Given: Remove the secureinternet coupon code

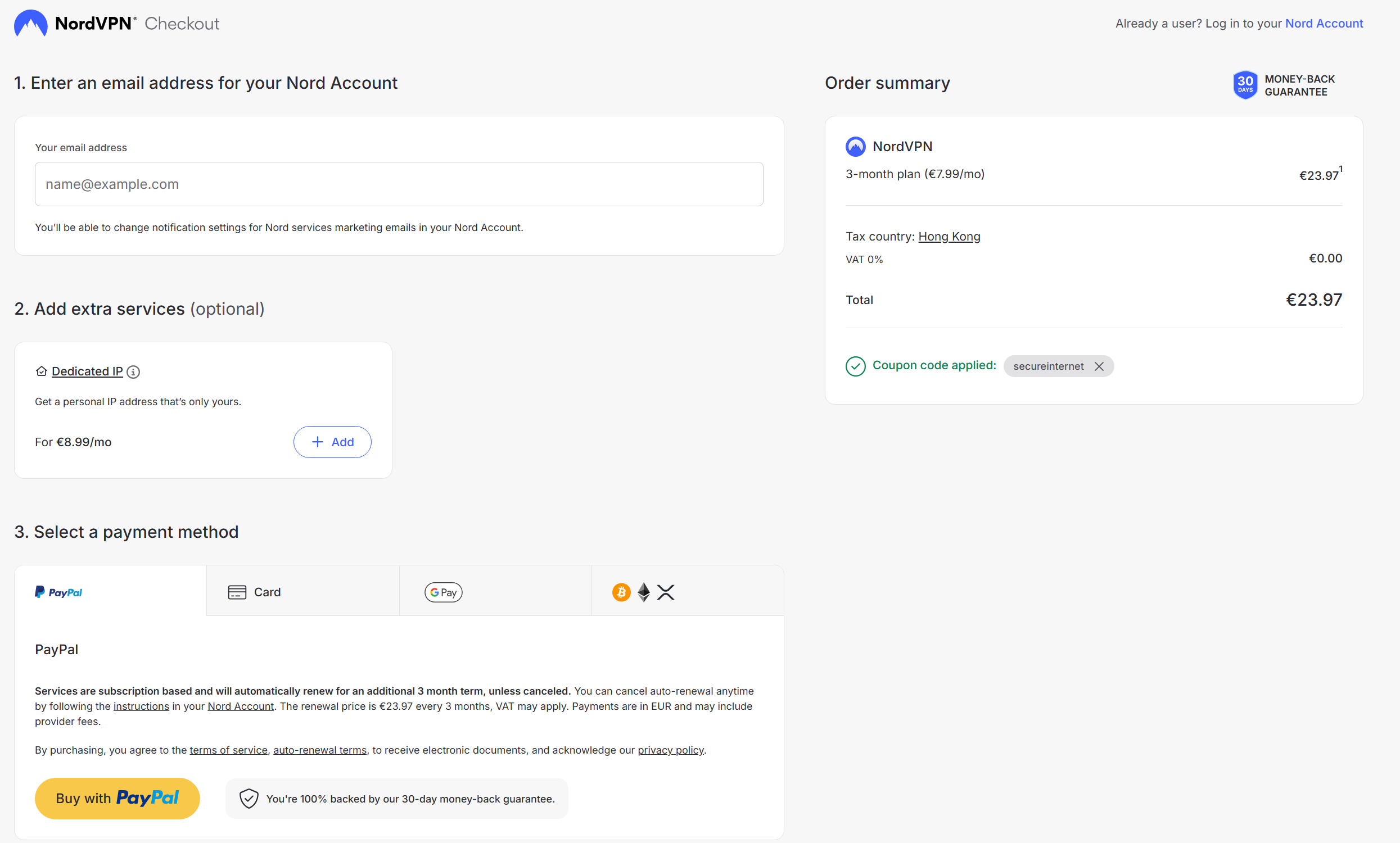Looking at the screenshot, I should 1099,366.
